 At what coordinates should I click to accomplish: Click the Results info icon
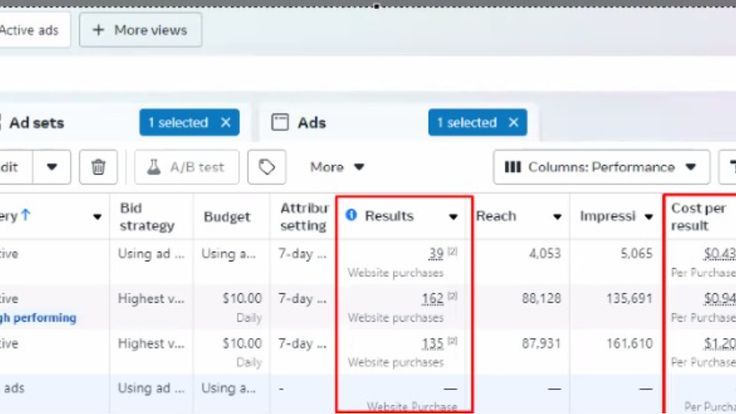click(351, 215)
